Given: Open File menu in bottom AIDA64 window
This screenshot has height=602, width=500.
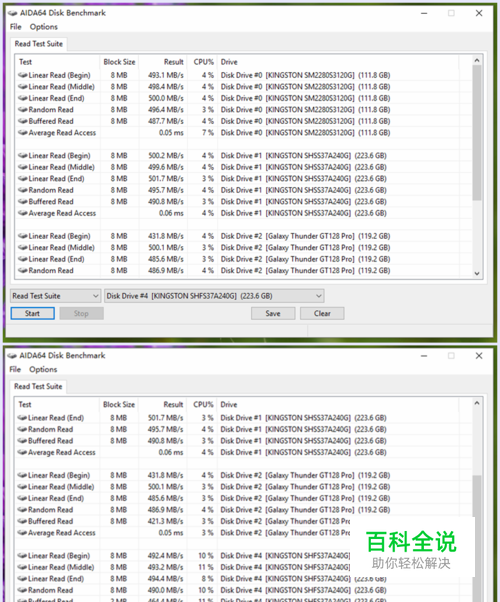Looking at the screenshot, I should point(15,369).
